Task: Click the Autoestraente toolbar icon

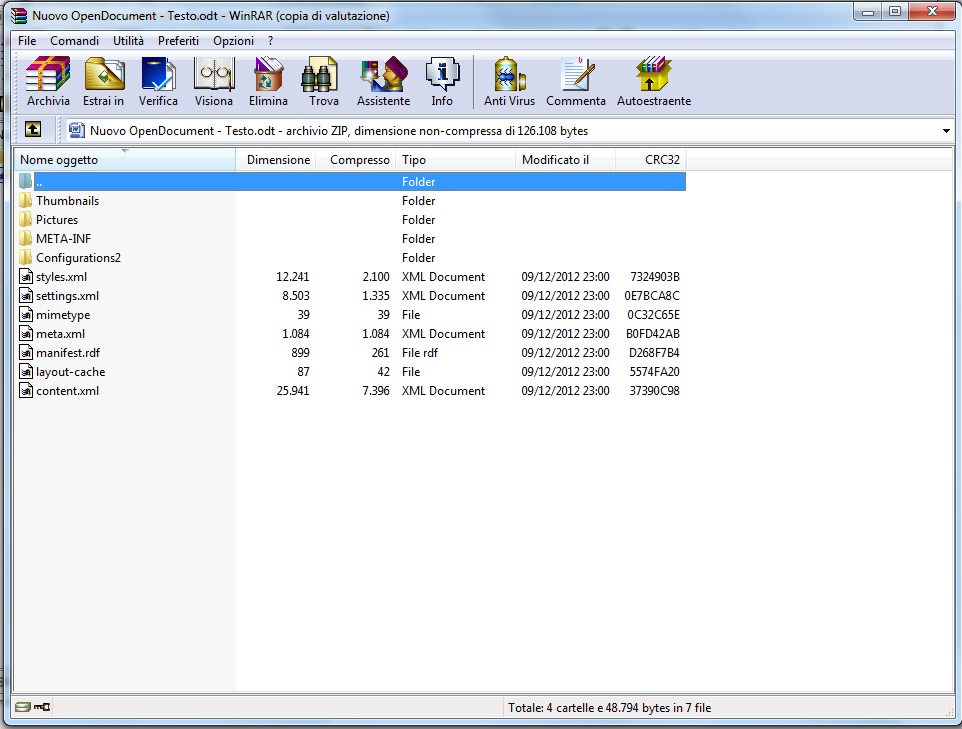Action: pyautogui.click(x=653, y=74)
